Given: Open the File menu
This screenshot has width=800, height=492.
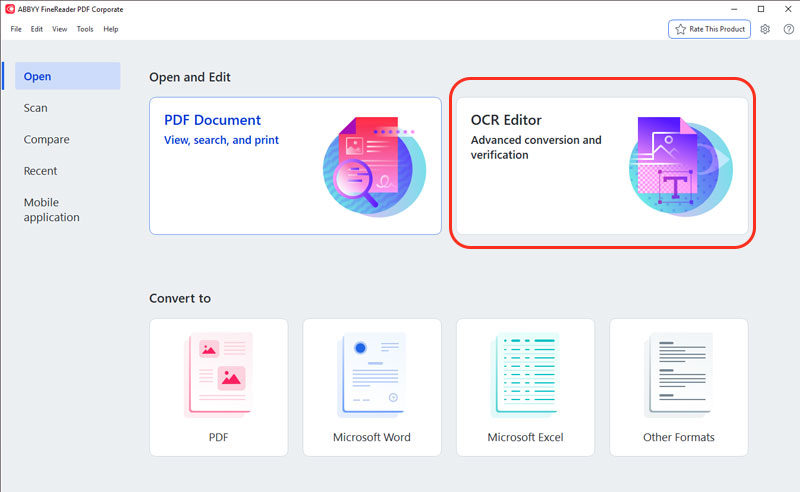Looking at the screenshot, I should click(16, 29).
